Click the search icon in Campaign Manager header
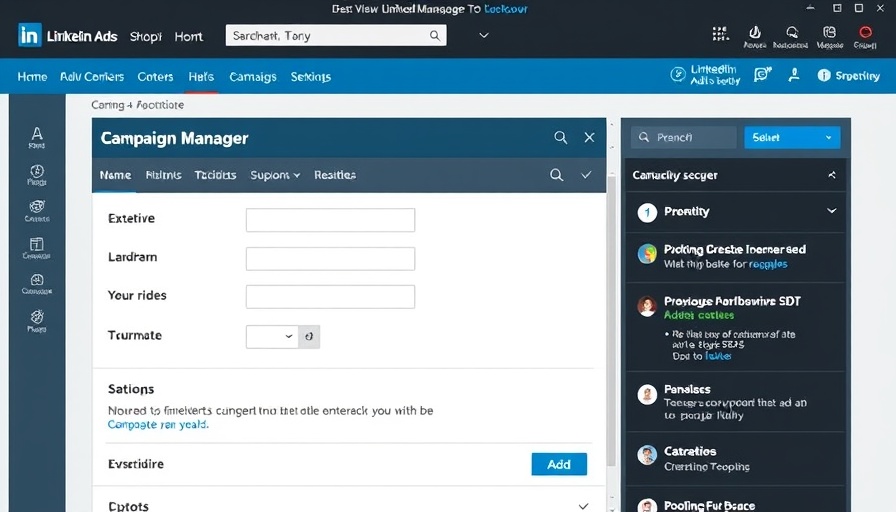This screenshot has width=896, height=512. click(561, 138)
